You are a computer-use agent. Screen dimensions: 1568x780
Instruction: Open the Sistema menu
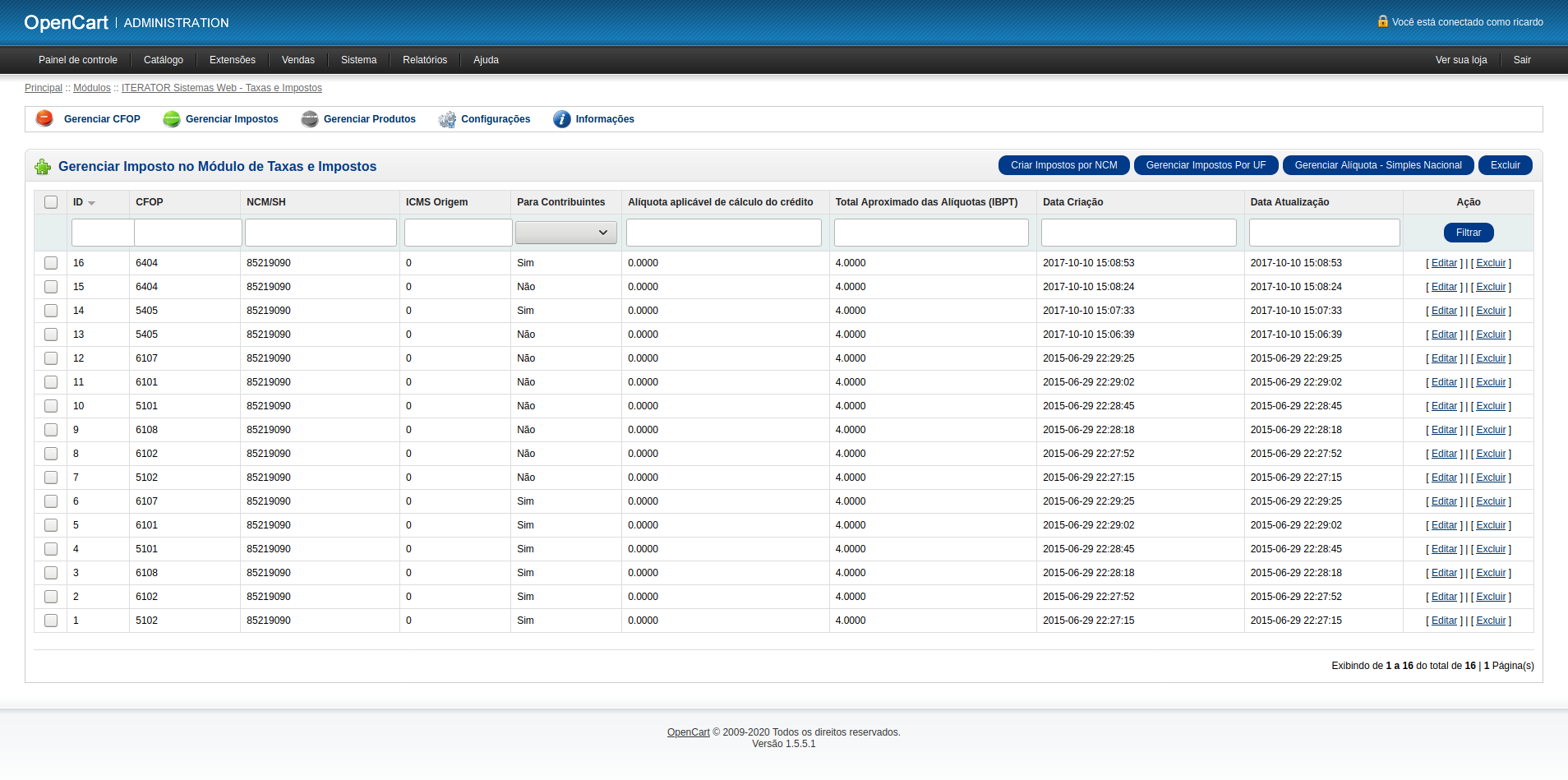[x=359, y=60]
